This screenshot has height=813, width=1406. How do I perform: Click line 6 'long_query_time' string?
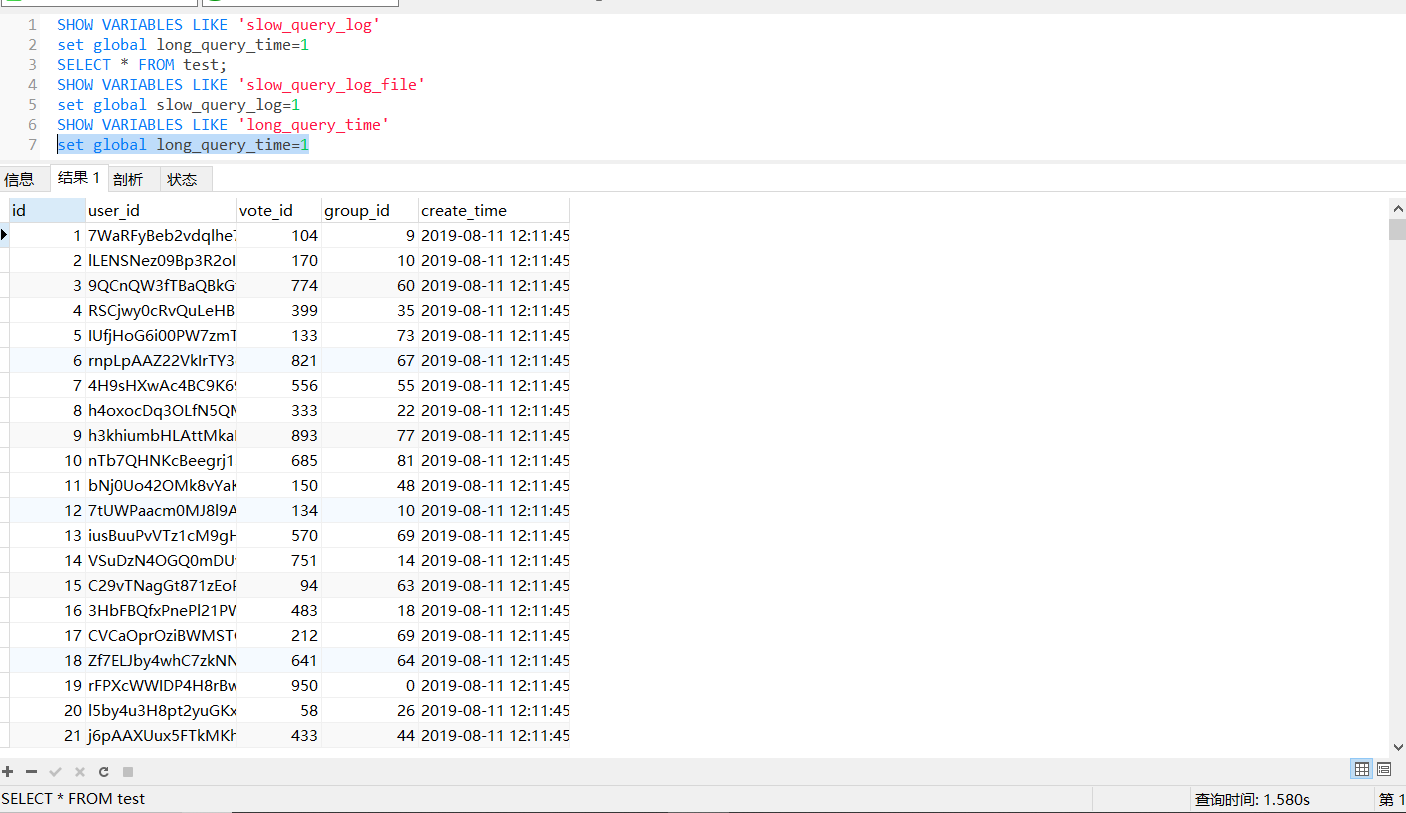coord(313,125)
